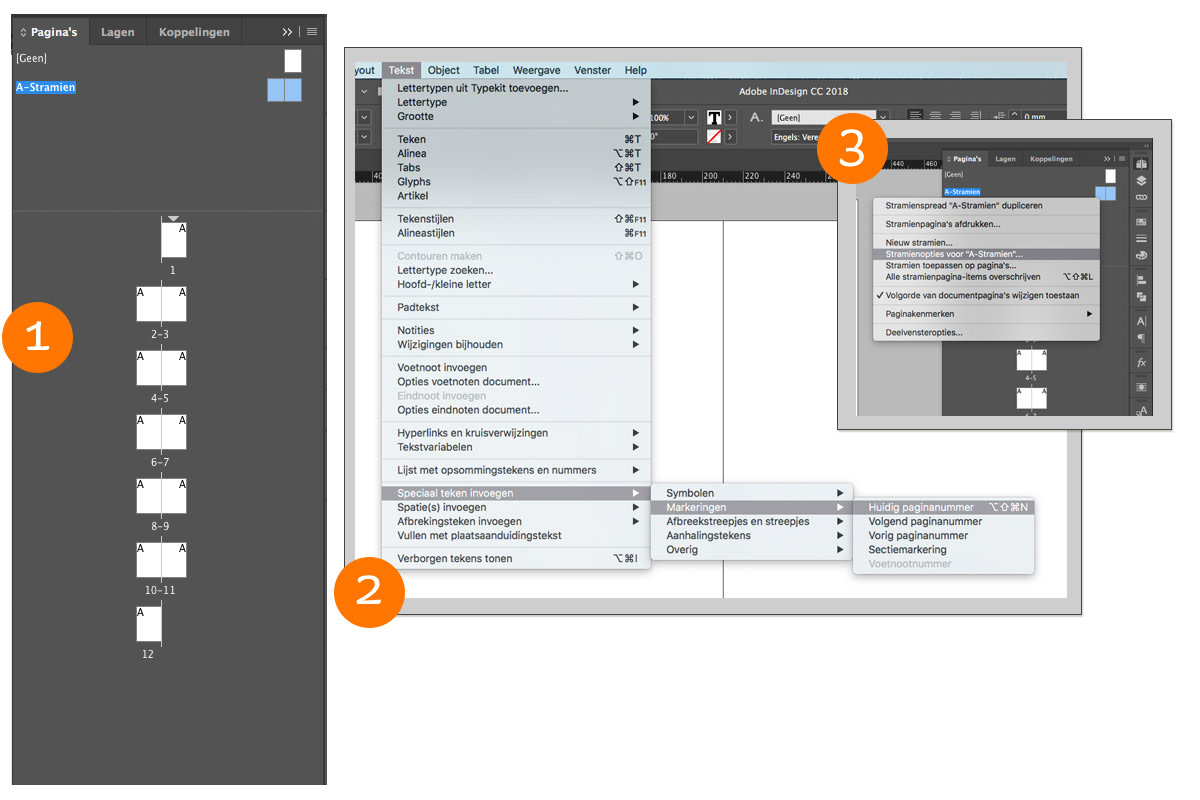This screenshot has height=800, width=1200.
Task: Choose 'Volgend paginanummer' menu item
Action: tap(942, 521)
